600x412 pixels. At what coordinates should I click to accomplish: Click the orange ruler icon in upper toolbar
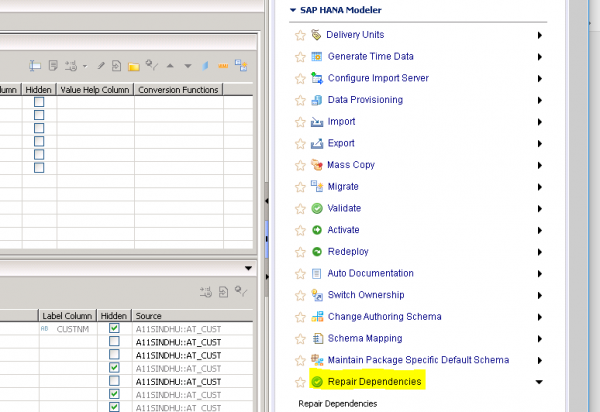tap(223, 66)
